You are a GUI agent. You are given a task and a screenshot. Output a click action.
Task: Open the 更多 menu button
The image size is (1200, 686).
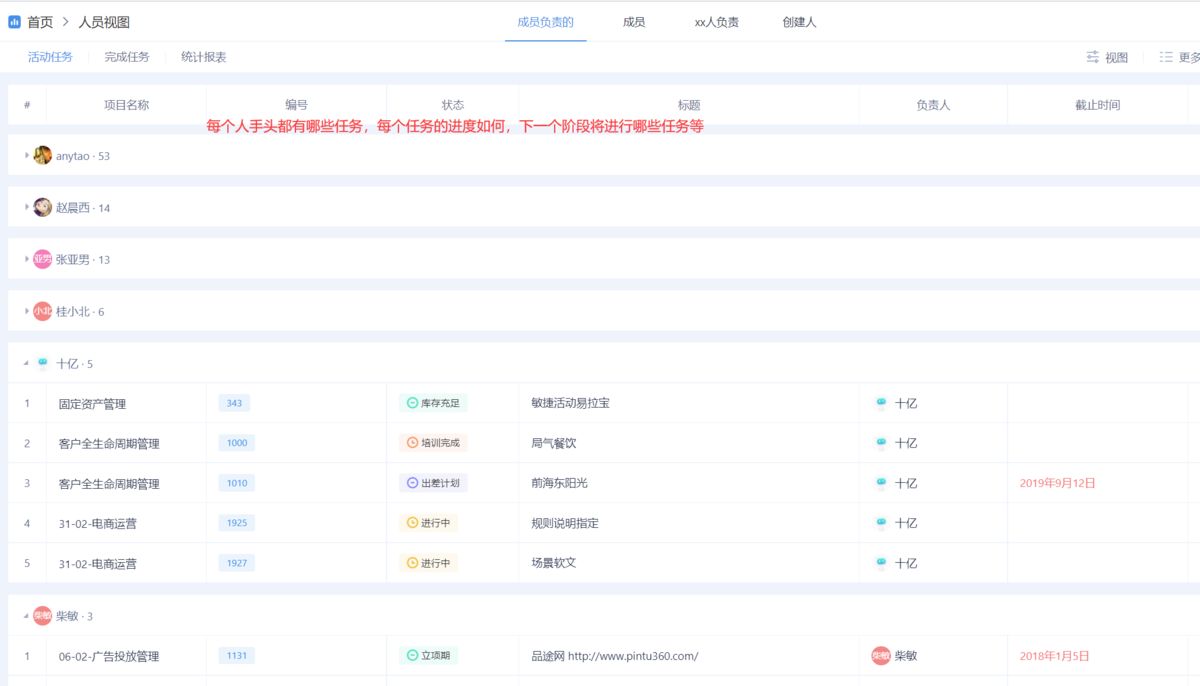click(x=1180, y=57)
